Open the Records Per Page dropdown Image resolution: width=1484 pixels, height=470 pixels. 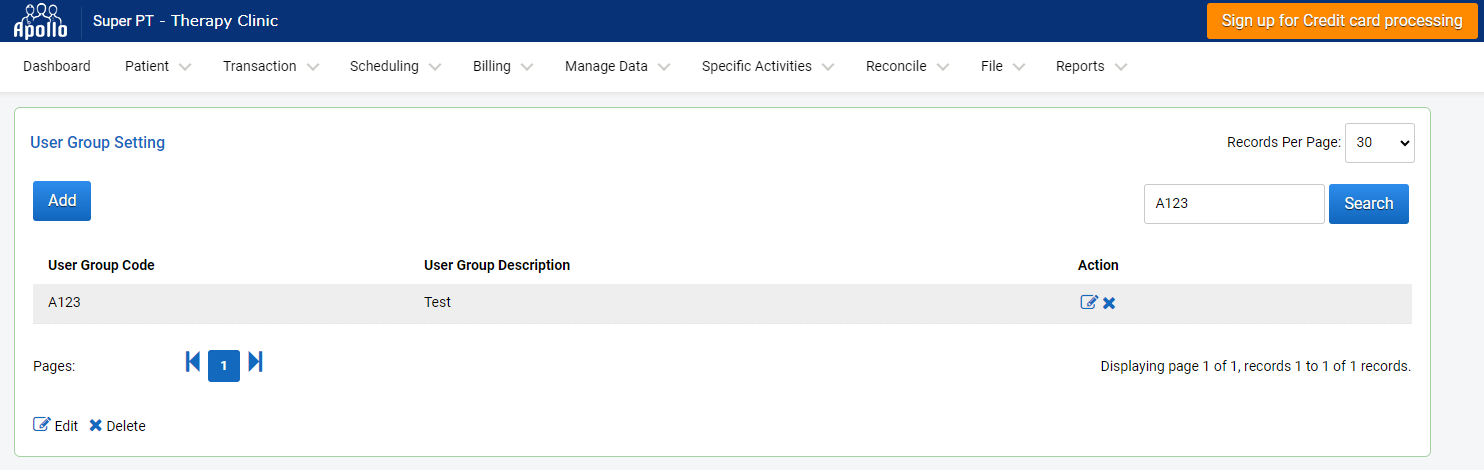1380,143
